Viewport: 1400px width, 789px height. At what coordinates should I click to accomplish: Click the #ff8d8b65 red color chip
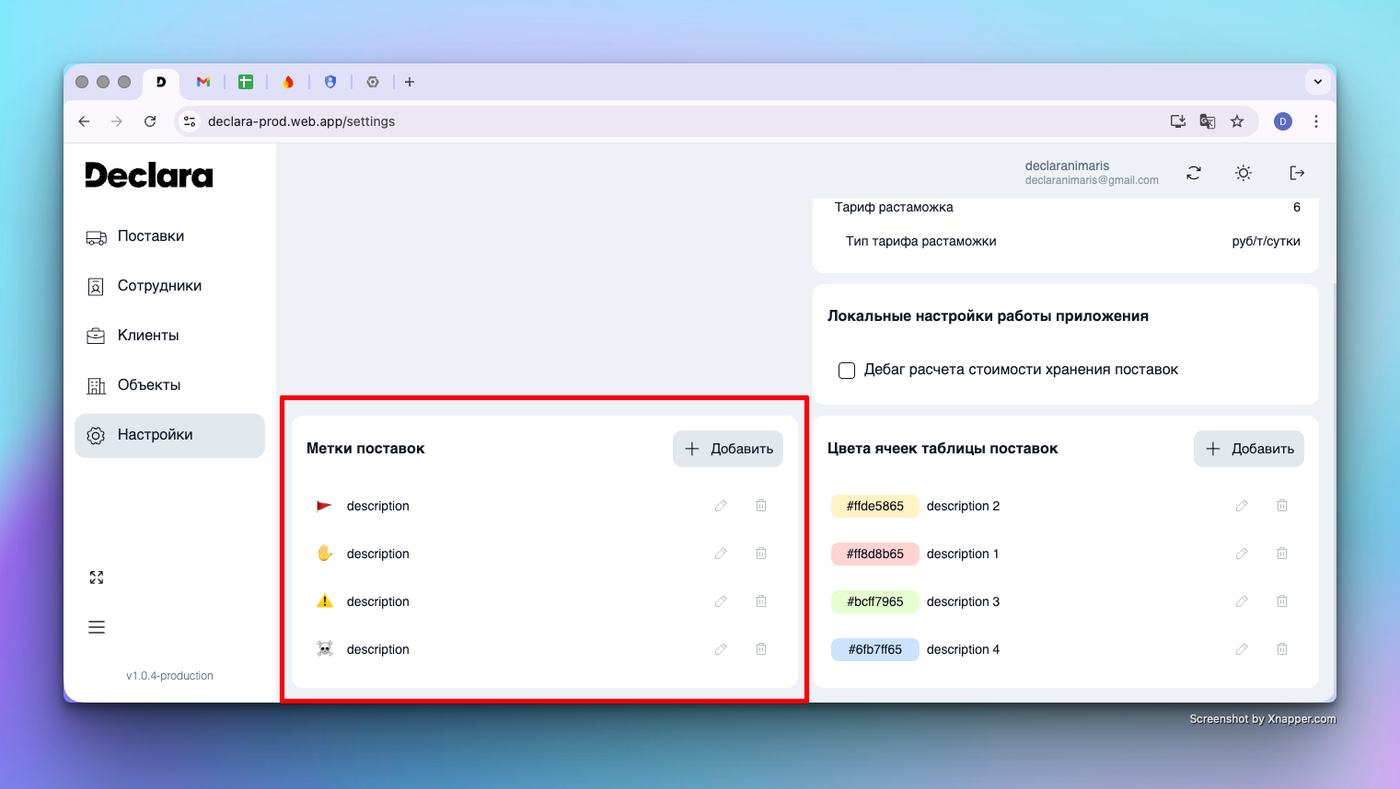click(x=875, y=554)
